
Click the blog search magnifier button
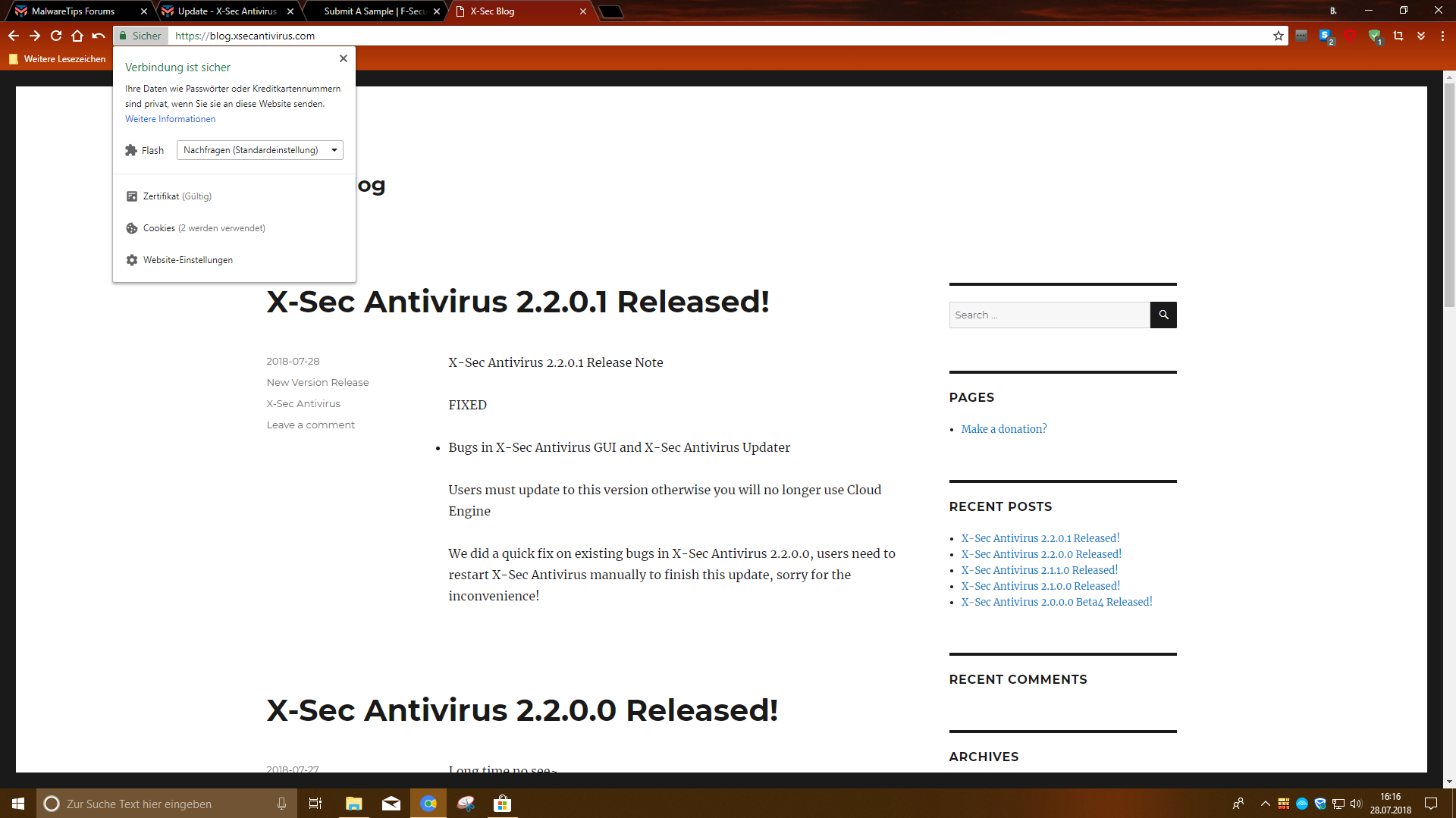(1163, 315)
